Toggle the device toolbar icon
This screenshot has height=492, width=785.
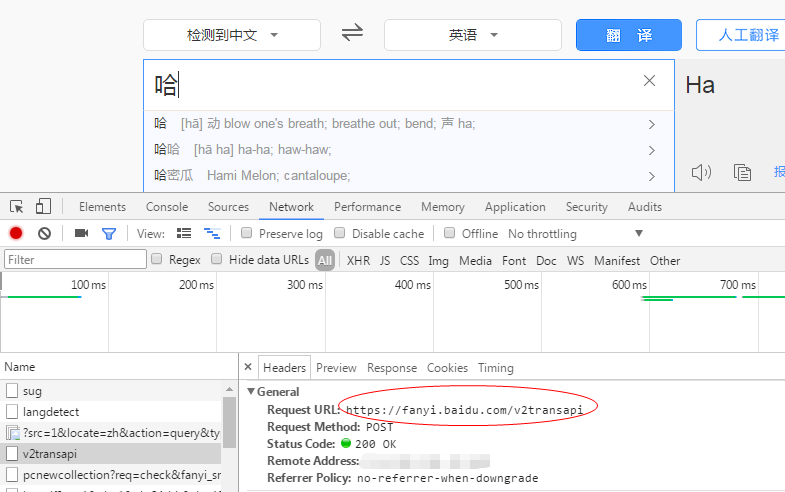coord(44,206)
